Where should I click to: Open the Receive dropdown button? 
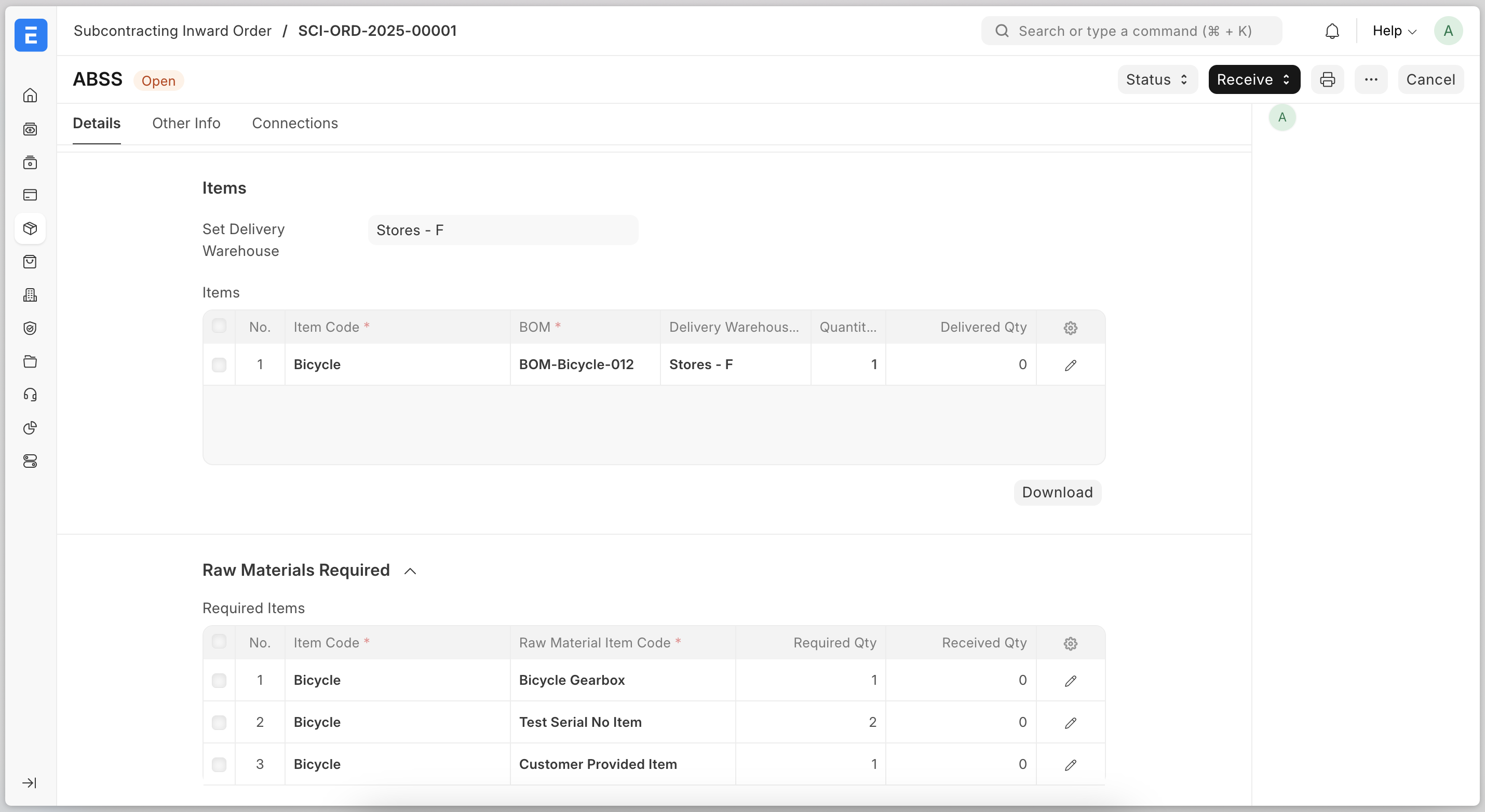pos(1253,79)
